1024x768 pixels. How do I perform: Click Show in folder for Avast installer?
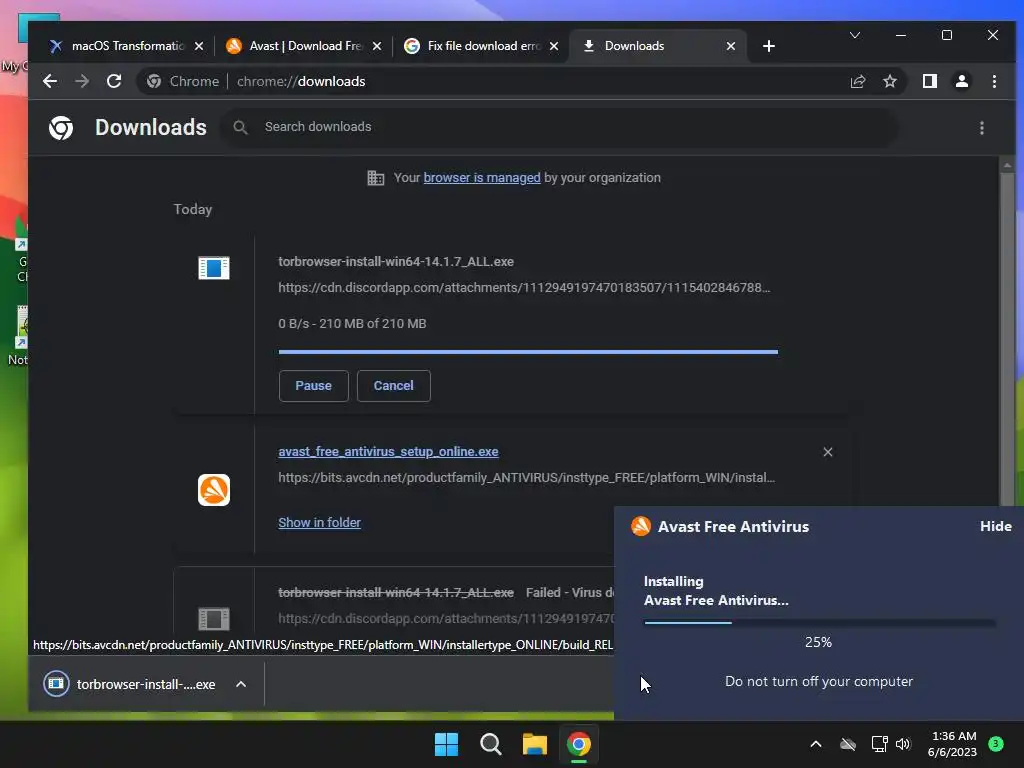click(319, 522)
